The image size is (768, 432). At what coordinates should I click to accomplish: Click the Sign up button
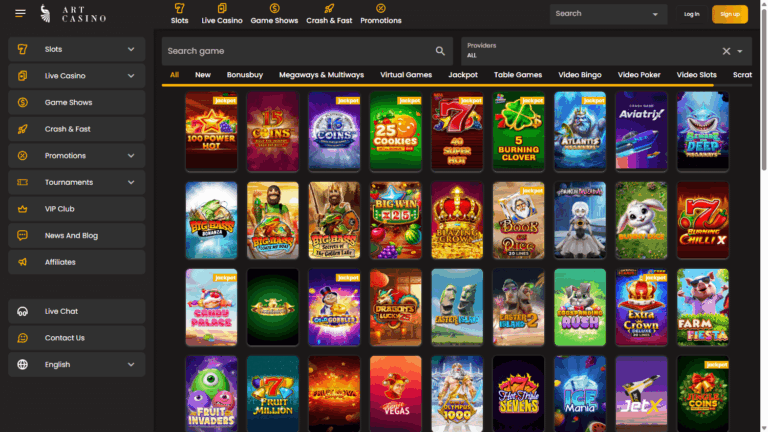point(729,14)
